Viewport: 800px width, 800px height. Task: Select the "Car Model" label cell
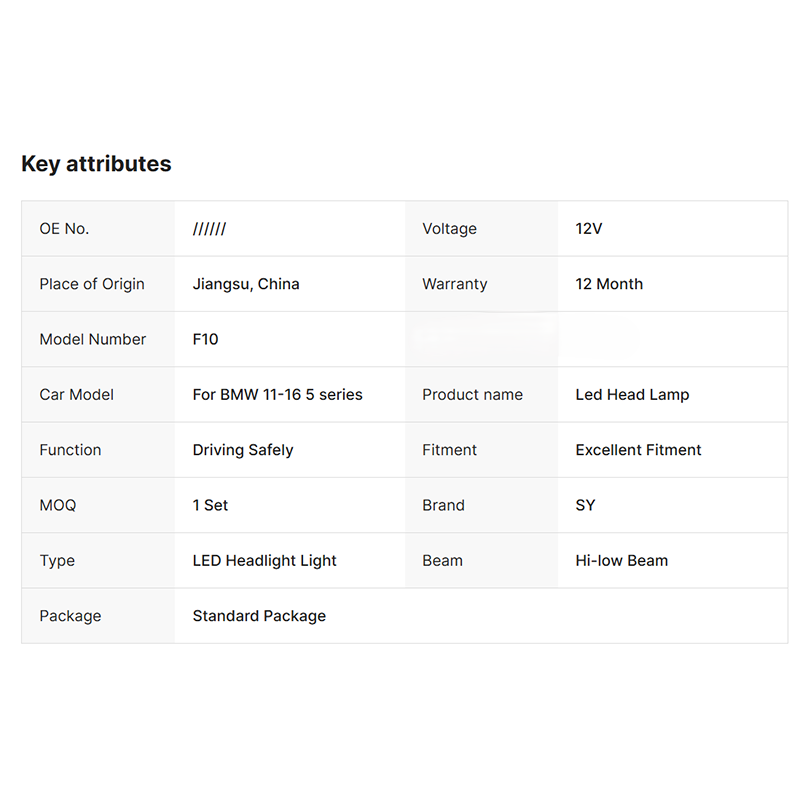point(76,395)
